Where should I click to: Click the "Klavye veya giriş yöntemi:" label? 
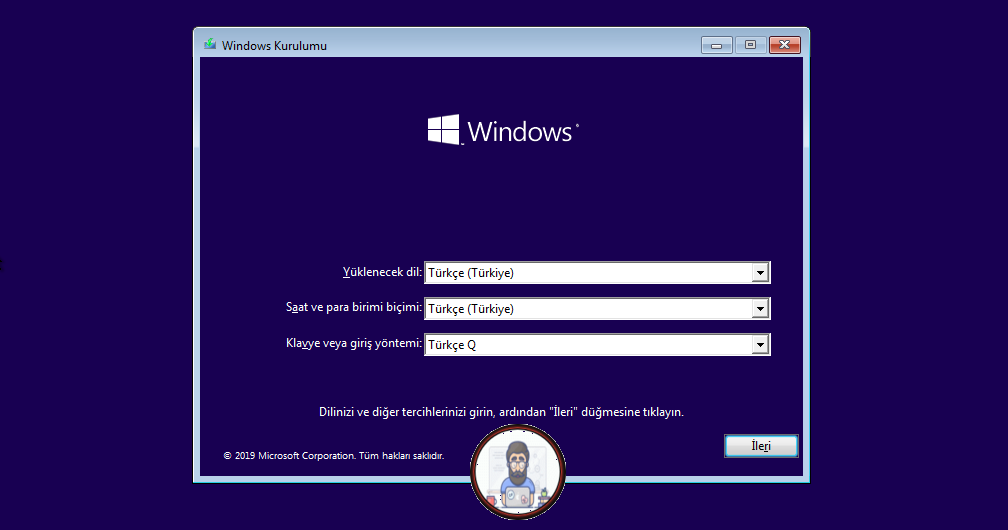[x=354, y=343]
